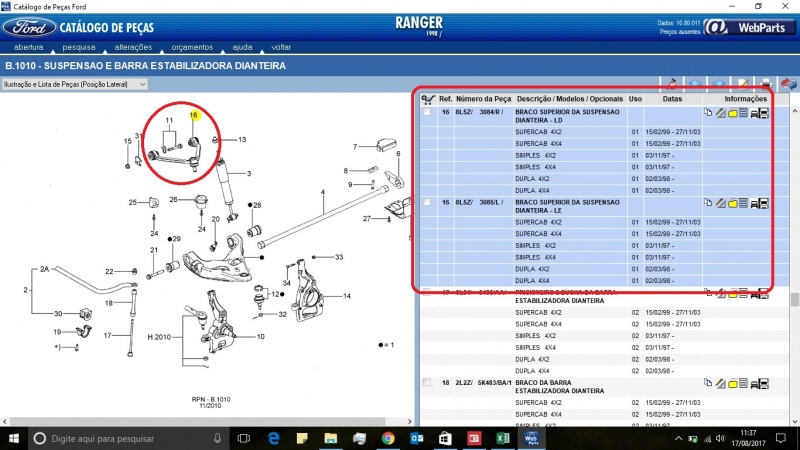This screenshot has width=800, height=450.
Task: Click the Número da Peça column header
Action: 483,99
